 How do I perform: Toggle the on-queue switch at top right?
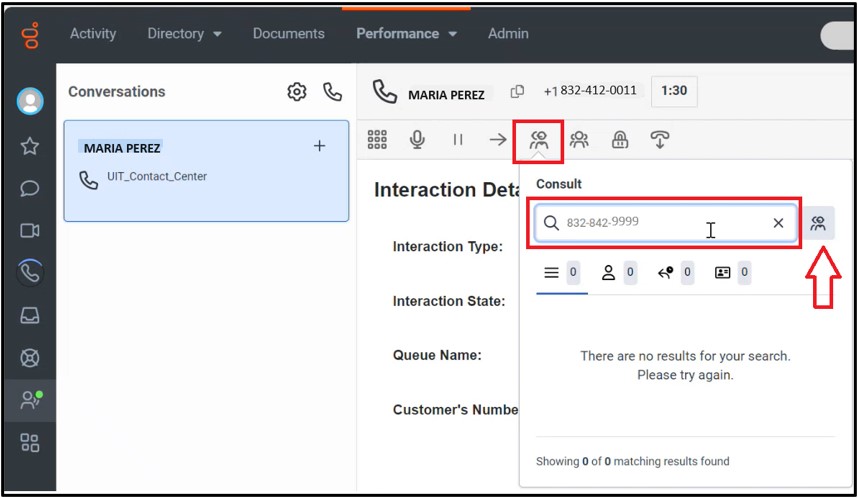(838, 35)
